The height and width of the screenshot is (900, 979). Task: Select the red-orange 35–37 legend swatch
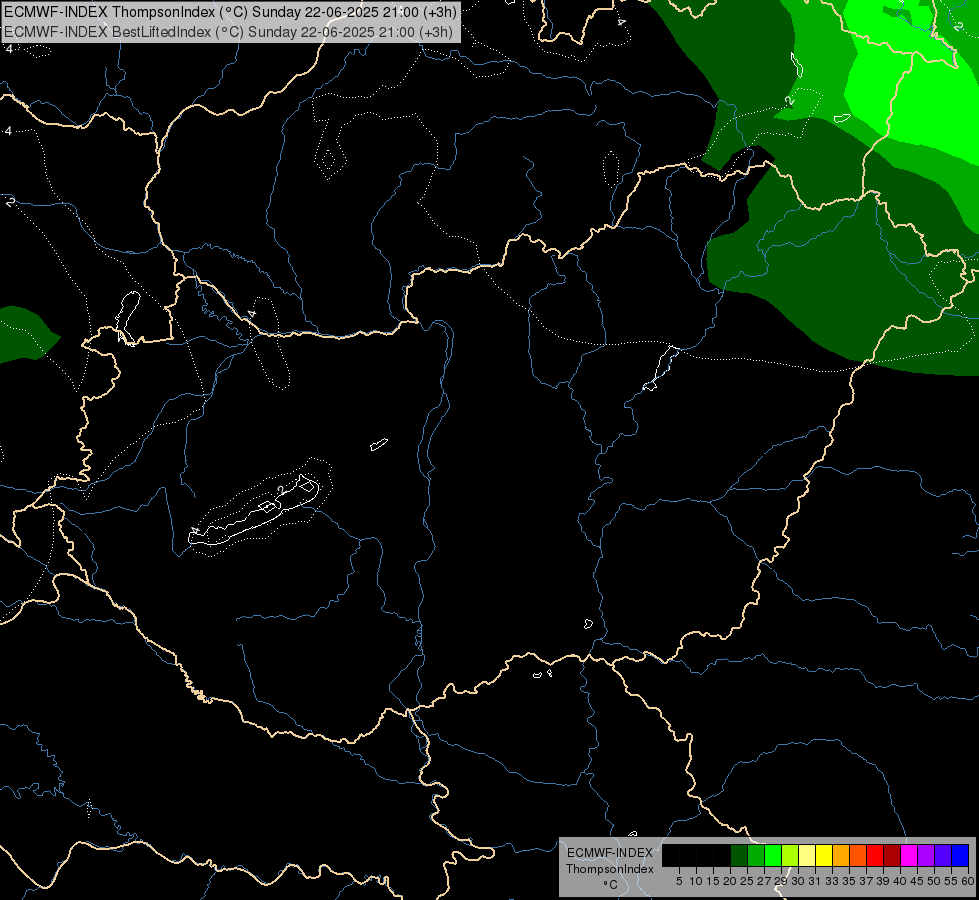[858, 855]
